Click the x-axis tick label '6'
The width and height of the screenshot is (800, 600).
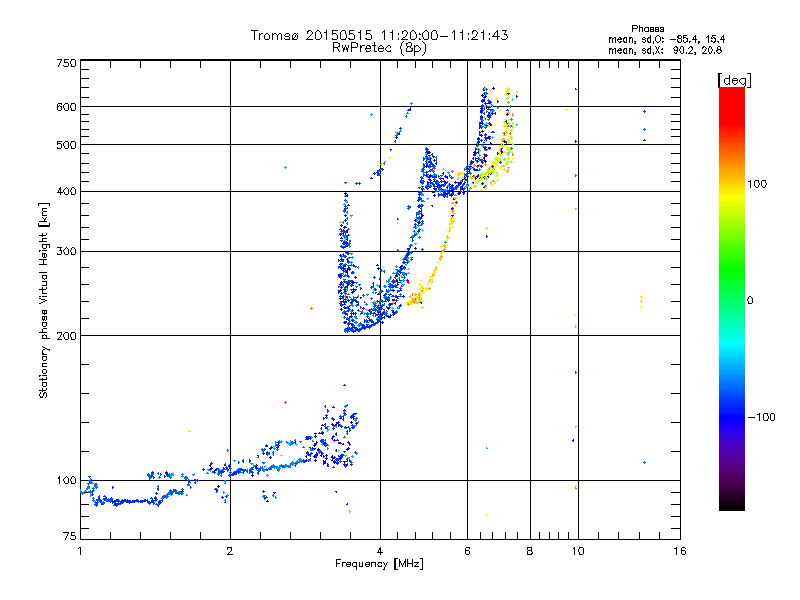pyautogui.click(x=467, y=551)
